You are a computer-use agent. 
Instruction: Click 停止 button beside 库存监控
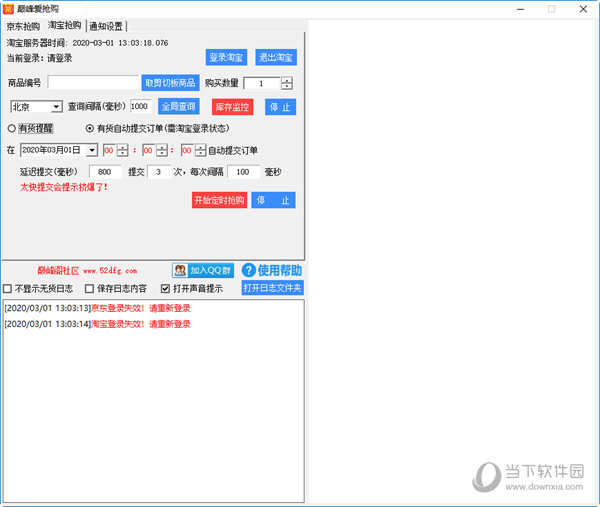(x=280, y=107)
